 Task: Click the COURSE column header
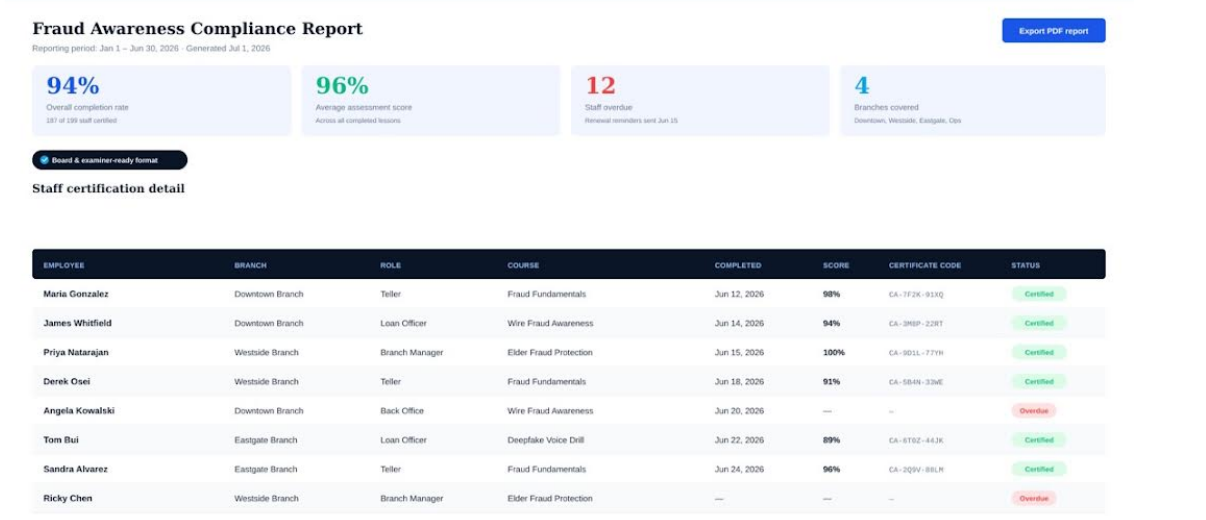coord(523,266)
